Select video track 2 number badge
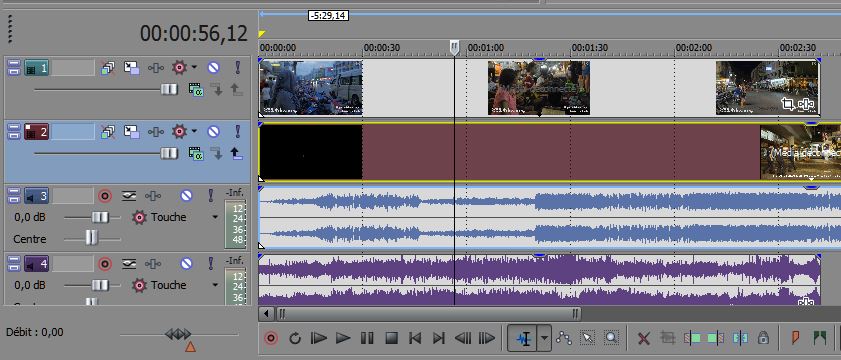This screenshot has width=841, height=360. coord(36,131)
